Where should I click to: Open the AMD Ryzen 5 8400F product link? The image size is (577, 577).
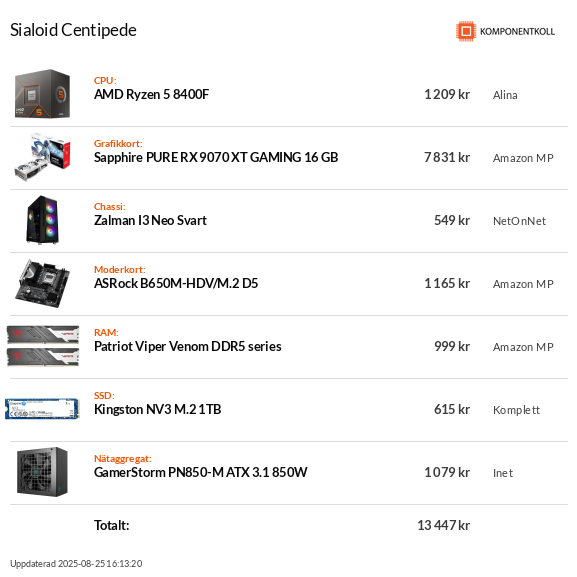tap(151, 95)
